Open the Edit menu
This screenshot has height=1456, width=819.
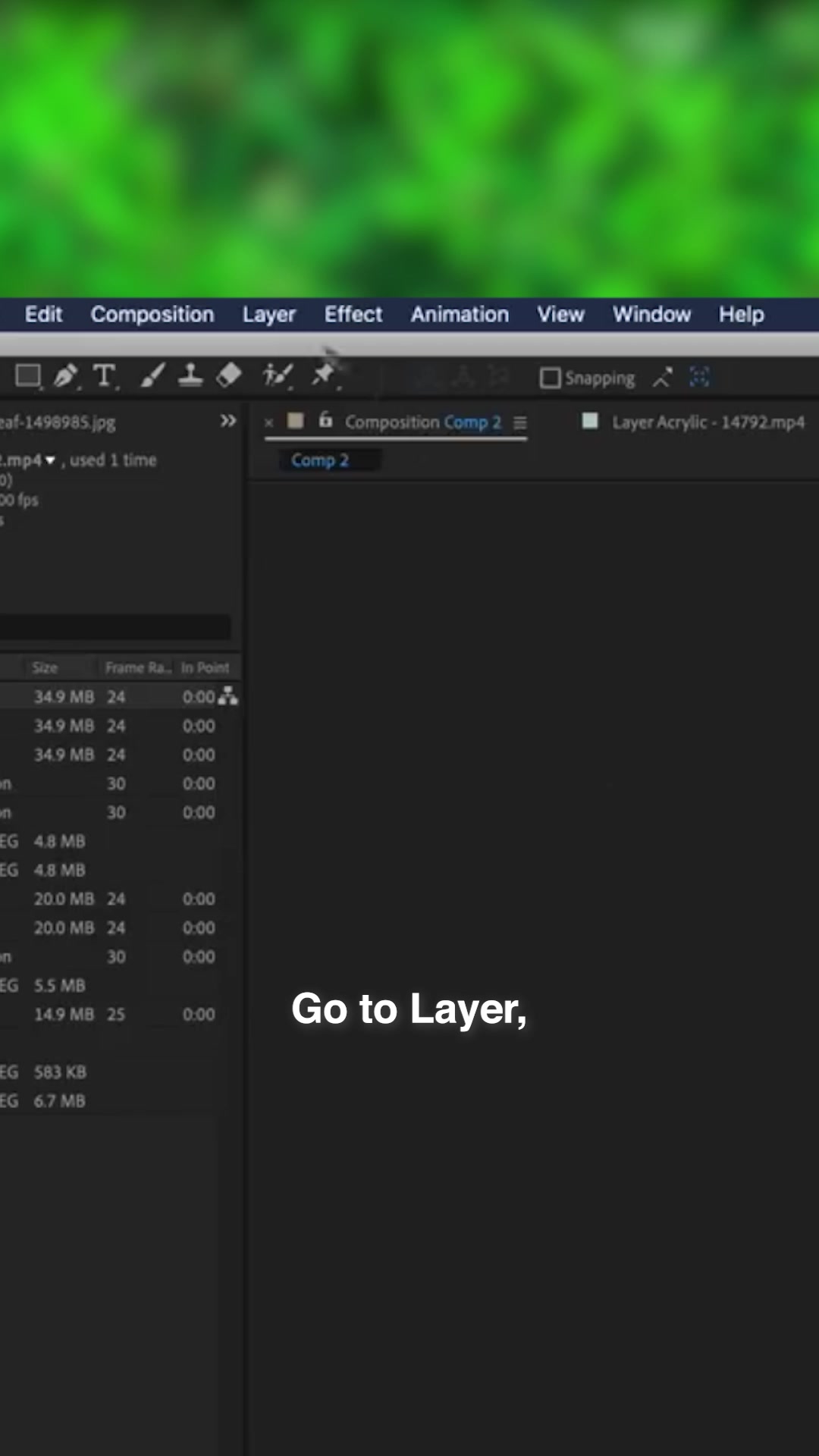pos(43,314)
